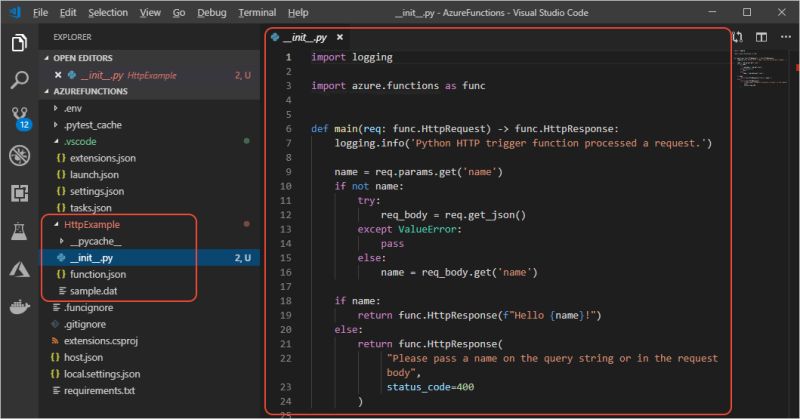This screenshot has width=800, height=419.
Task: Open the Docker whale view
Action: [19, 307]
